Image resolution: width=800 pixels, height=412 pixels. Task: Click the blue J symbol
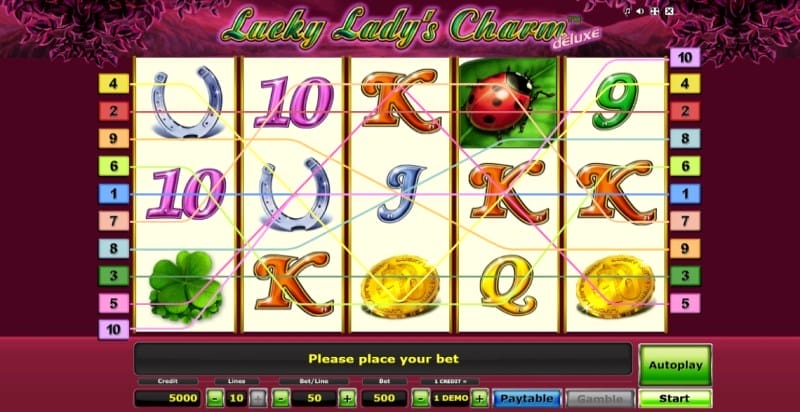point(401,193)
